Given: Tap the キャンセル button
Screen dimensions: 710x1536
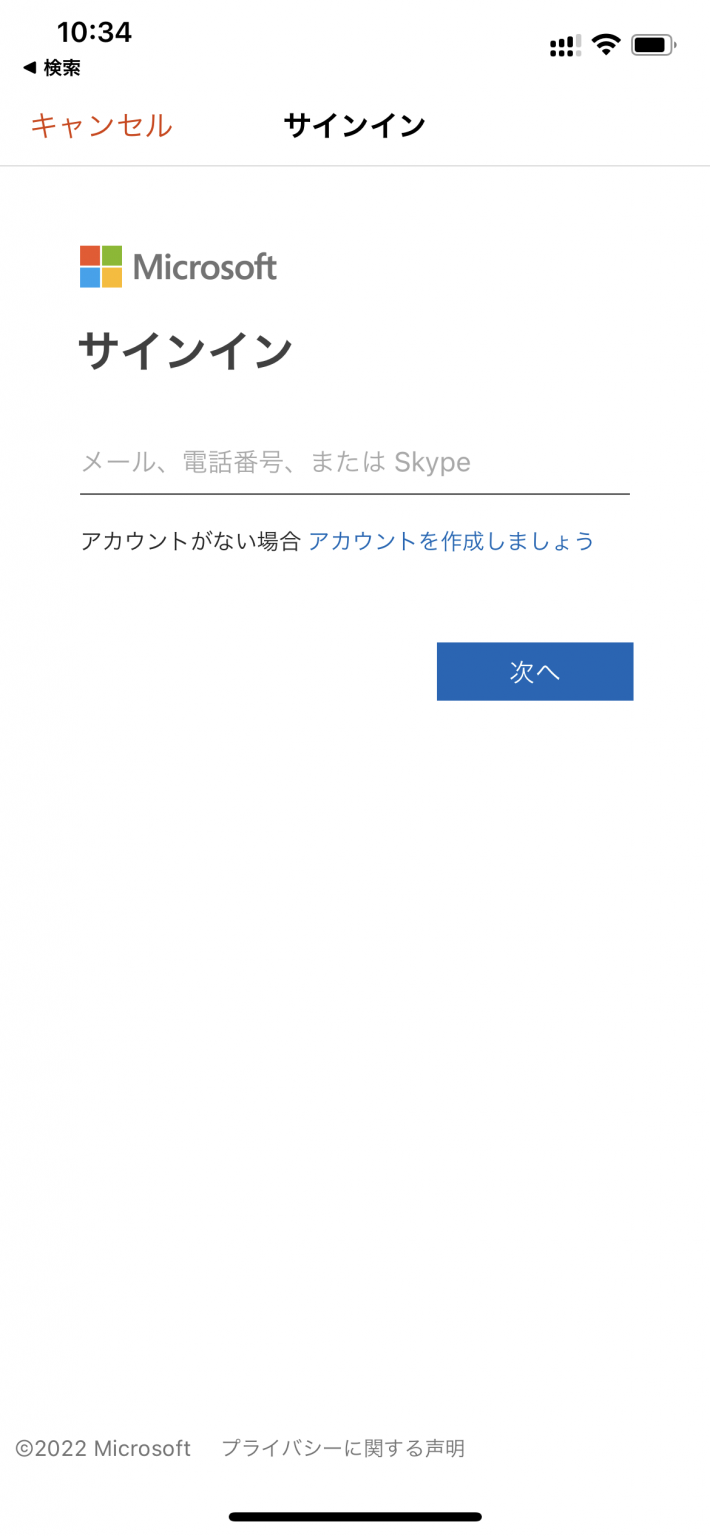Looking at the screenshot, I should (x=101, y=126).
